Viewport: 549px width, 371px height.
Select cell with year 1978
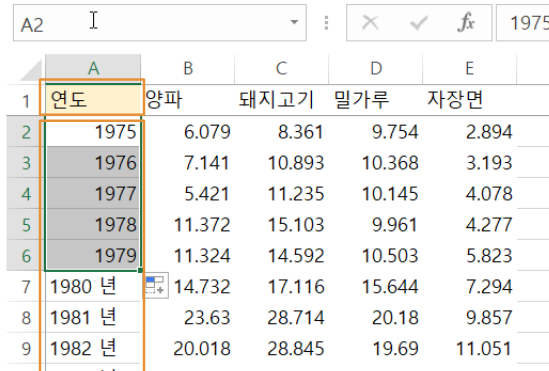click(93, 224)
